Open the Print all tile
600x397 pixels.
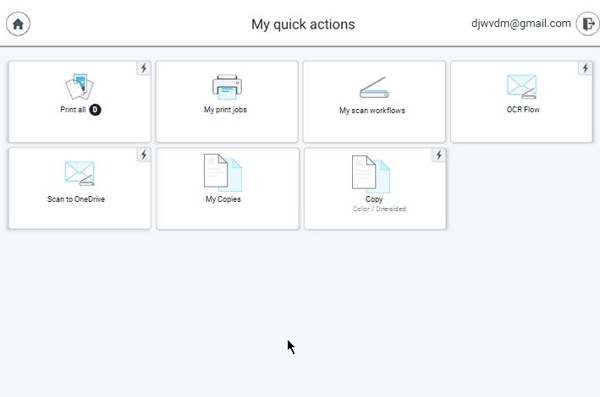tap(80, 102)
